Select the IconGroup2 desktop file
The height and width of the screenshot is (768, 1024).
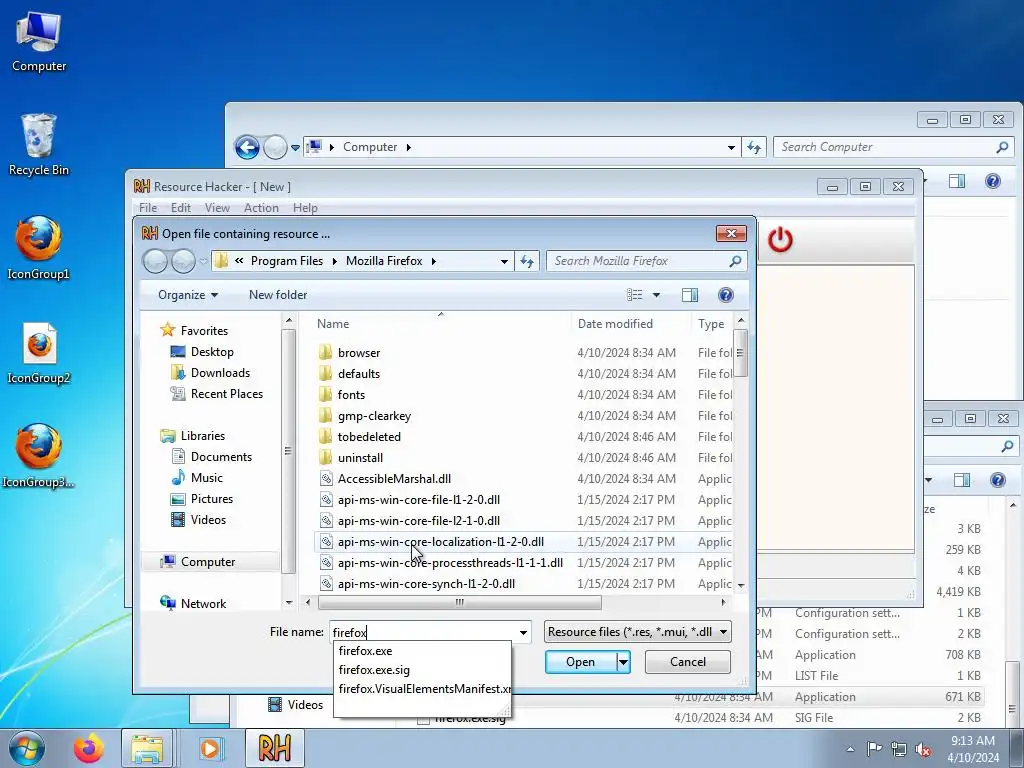pyautogui.click(x=39, y=353)
